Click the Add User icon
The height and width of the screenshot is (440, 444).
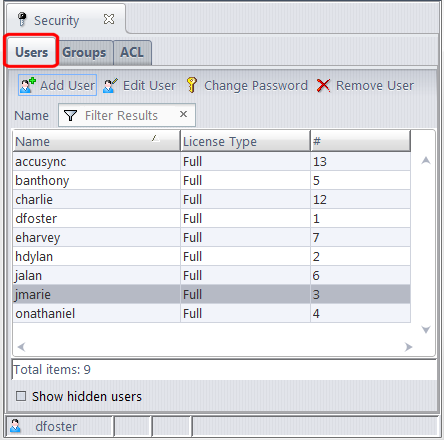28,85
